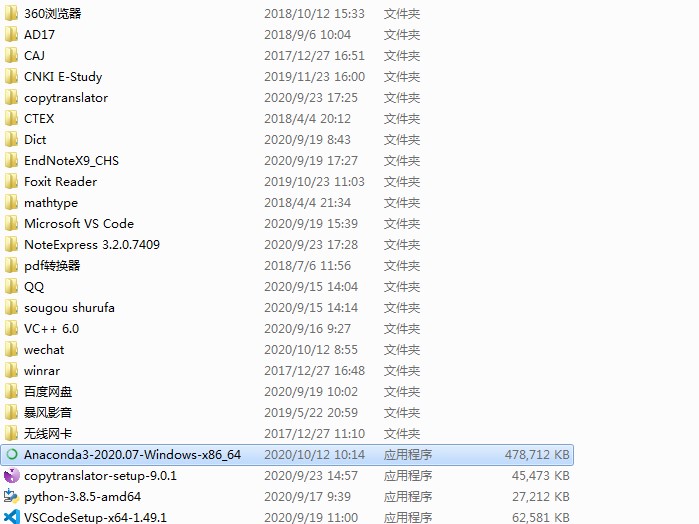This screenshot has width=699, height=524.
Task: Select the folder name CNKI E-Study
Action: pyautogui.click(x=63, y=77)
